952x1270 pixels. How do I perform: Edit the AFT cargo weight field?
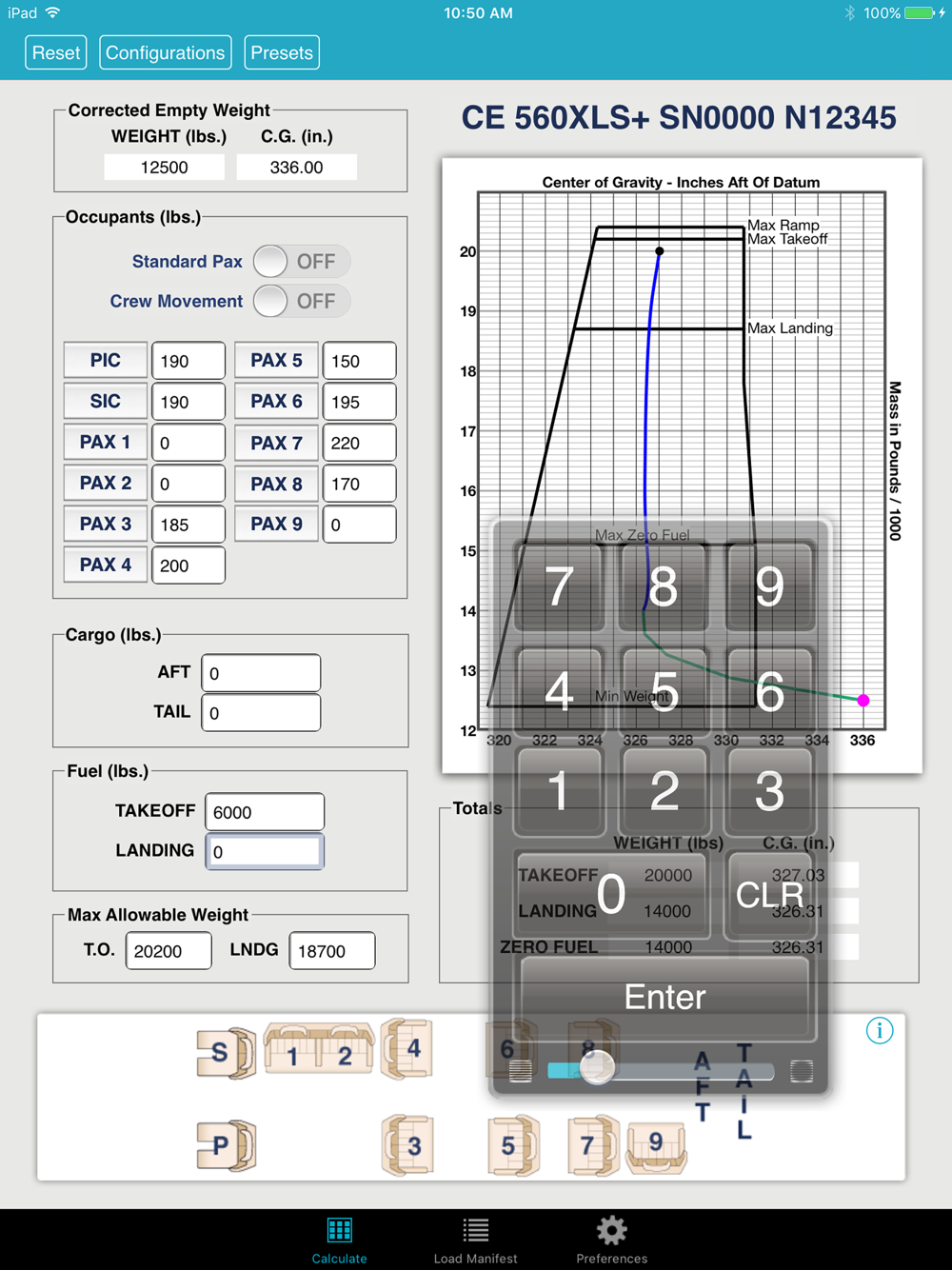tap(261, 673)
